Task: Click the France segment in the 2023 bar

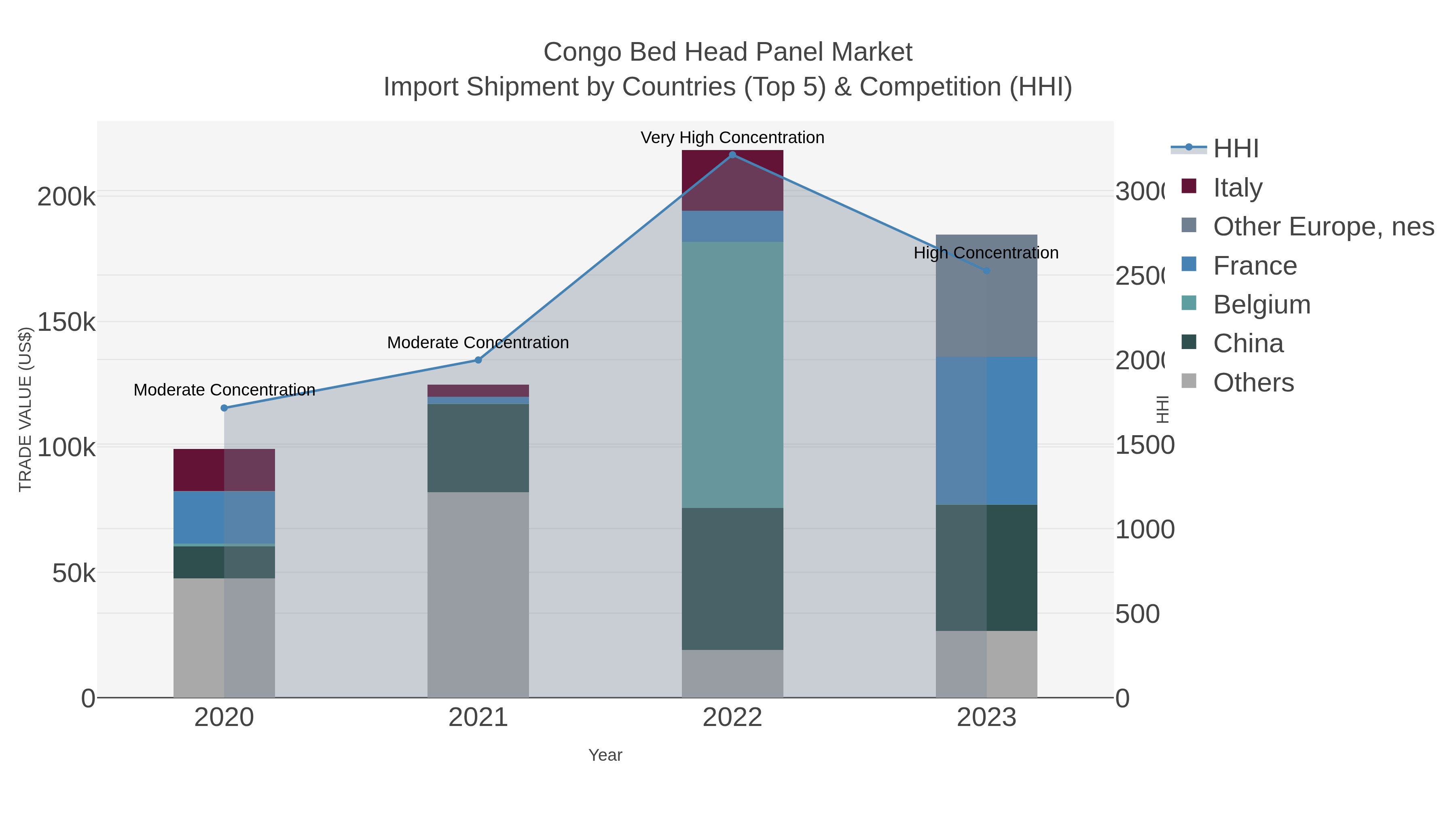Action: tap(987, 431)
